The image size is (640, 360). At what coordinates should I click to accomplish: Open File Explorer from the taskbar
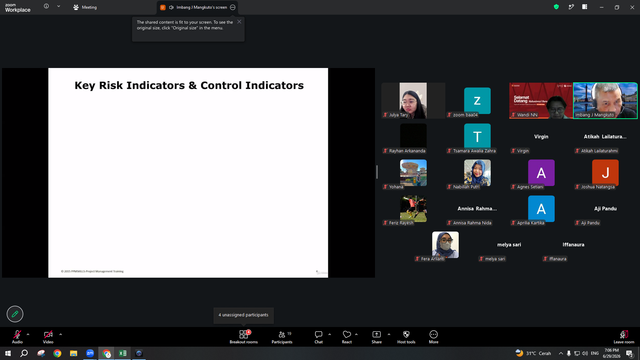(x=73, y=353)
